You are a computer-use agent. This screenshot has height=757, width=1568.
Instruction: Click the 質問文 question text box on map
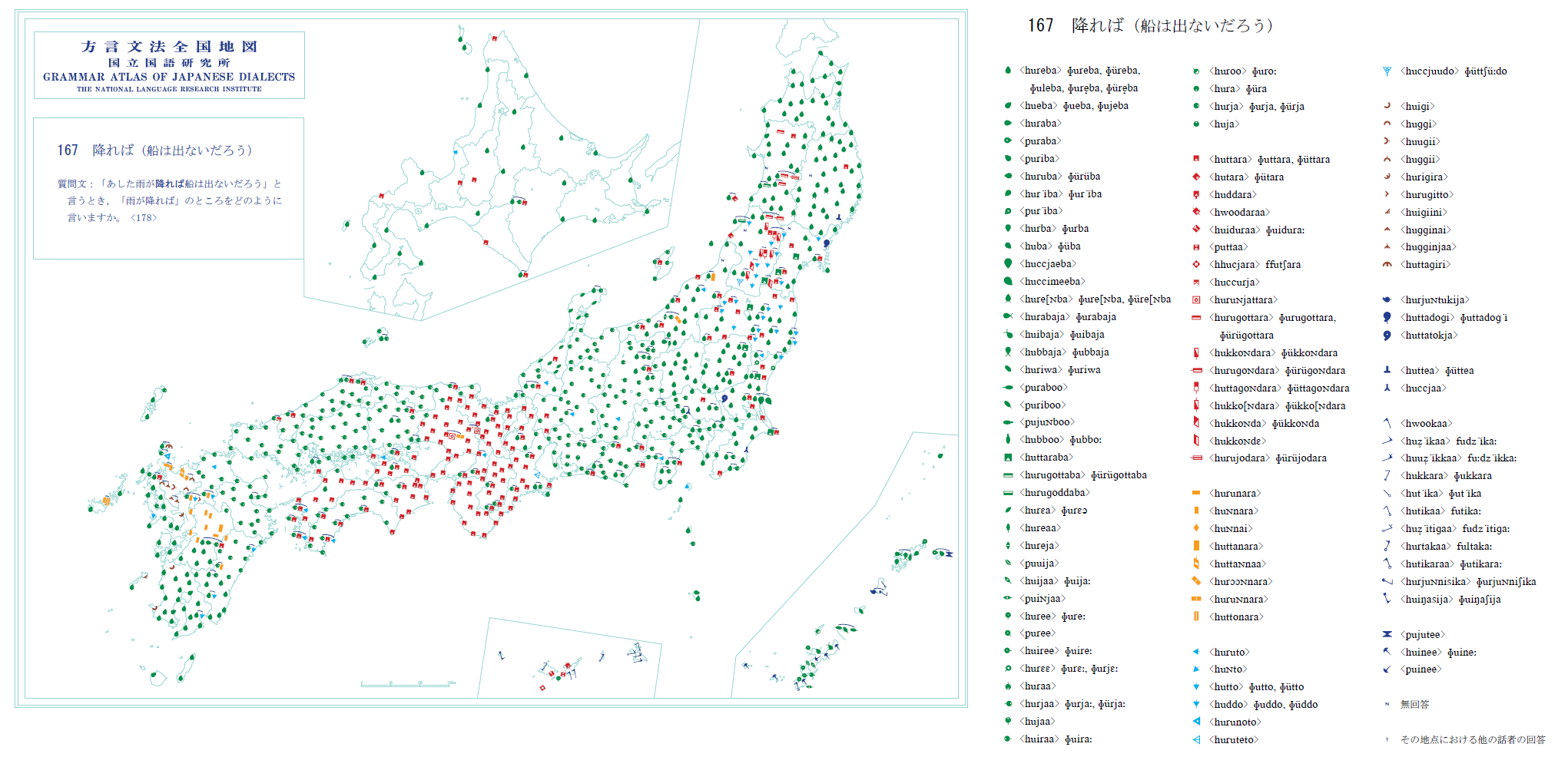click(x=169, y=188)
